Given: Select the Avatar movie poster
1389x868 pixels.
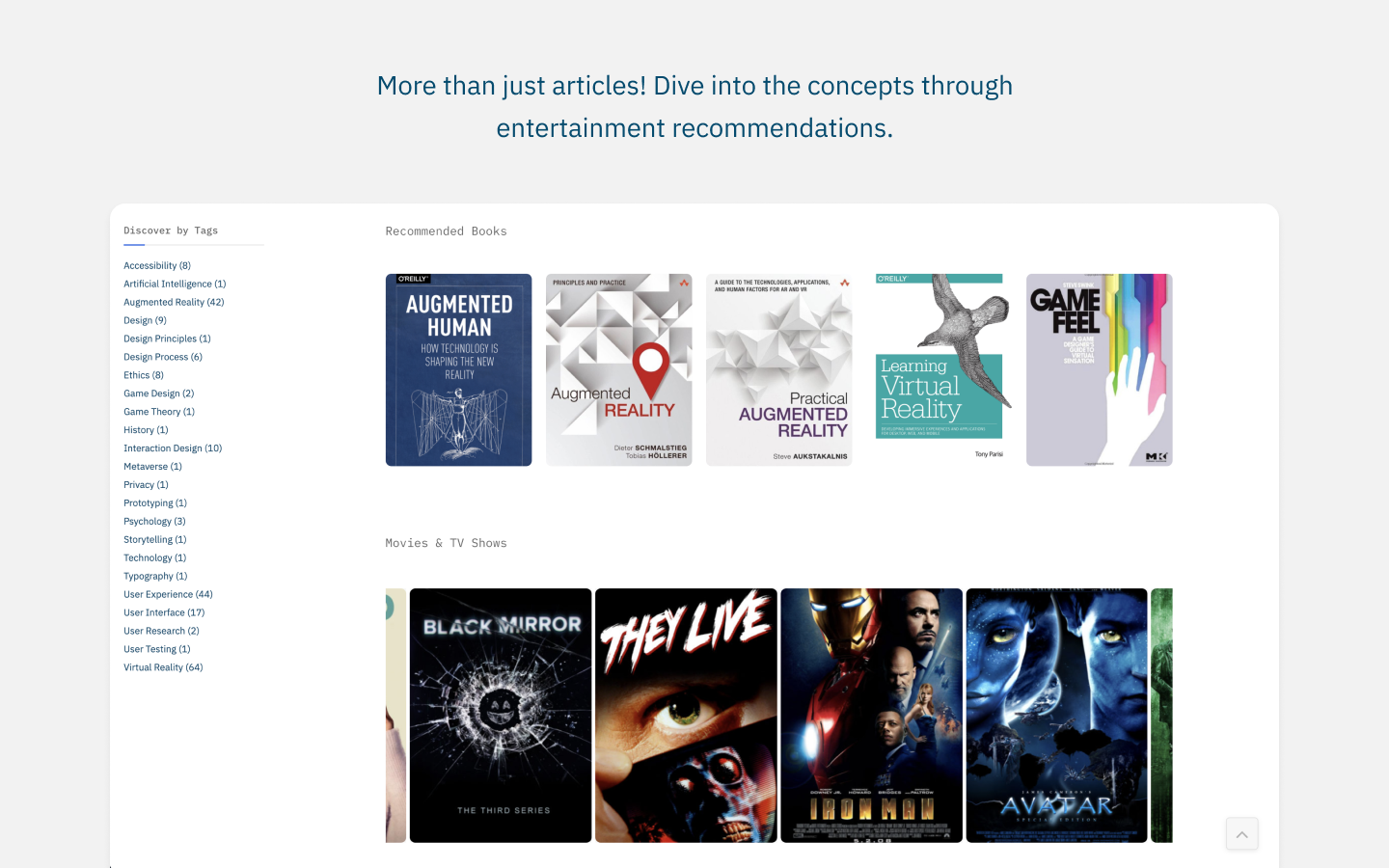Looking at the screenshot, I should tap(1057, 716).
